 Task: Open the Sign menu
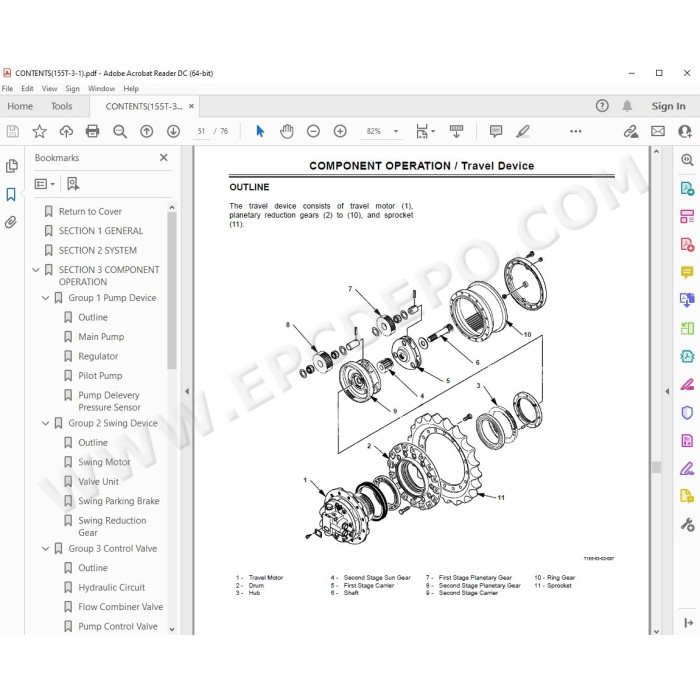pos(72,89)
